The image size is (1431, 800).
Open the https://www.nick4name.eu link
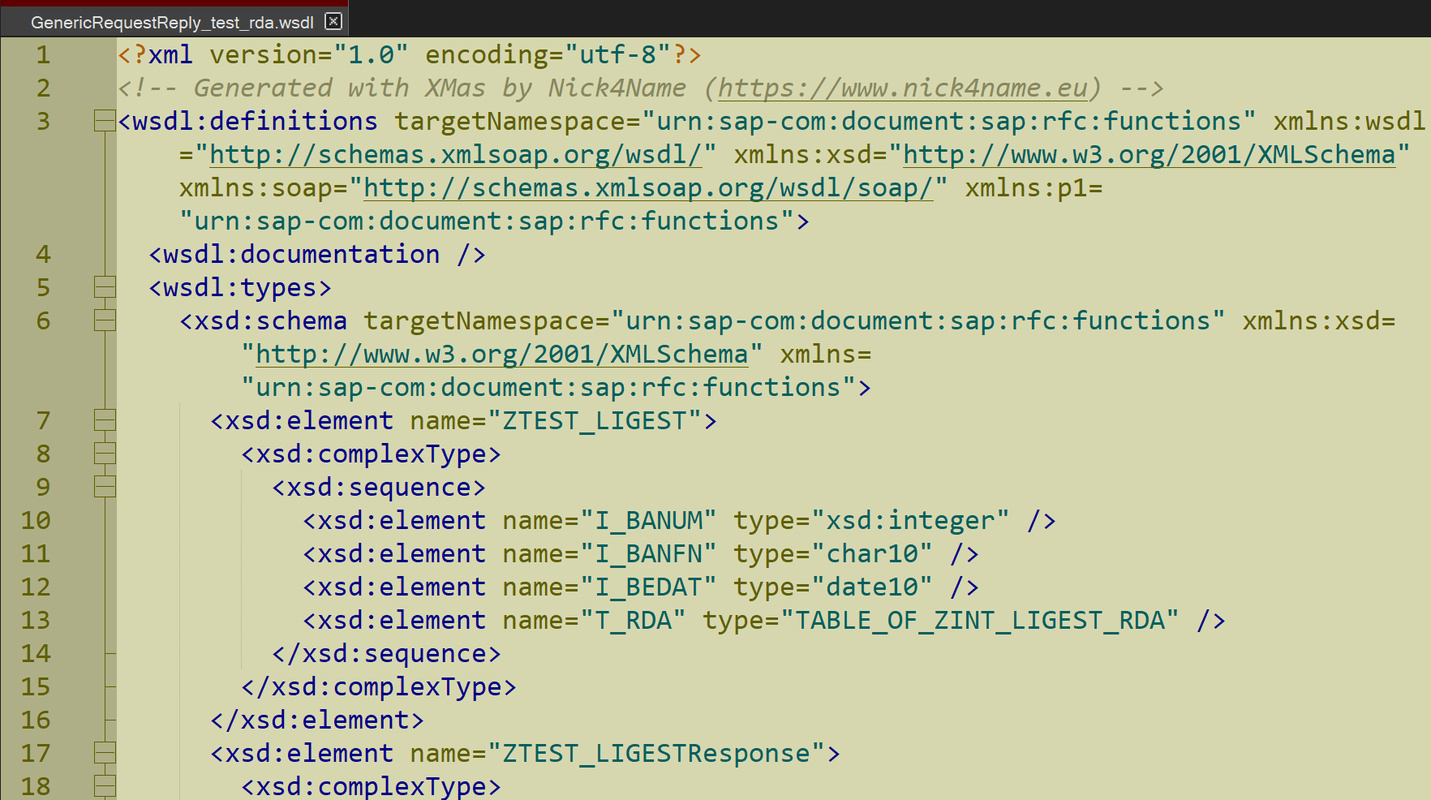coord(903,88)
